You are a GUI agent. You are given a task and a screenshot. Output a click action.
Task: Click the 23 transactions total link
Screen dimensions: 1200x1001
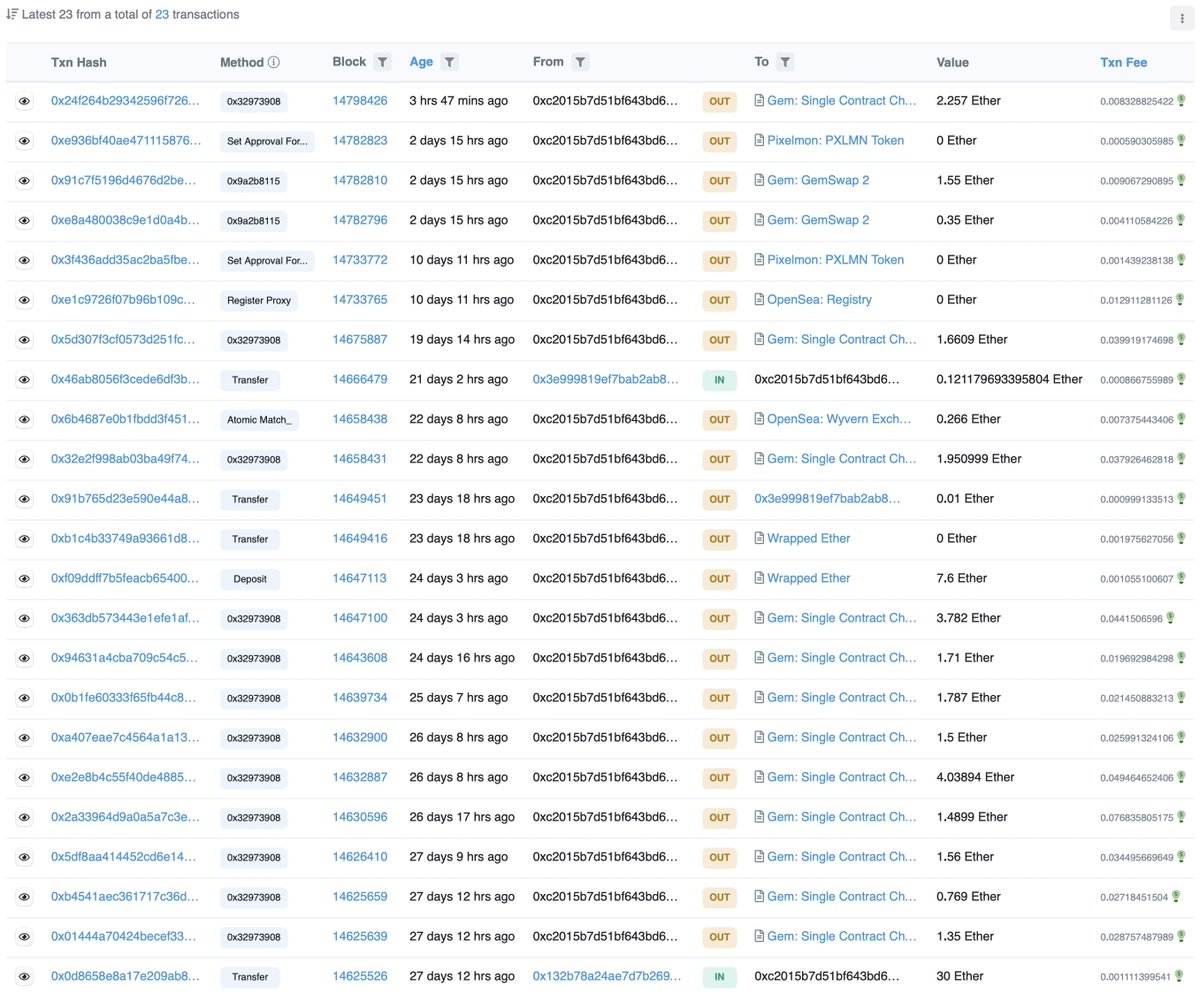162,14
